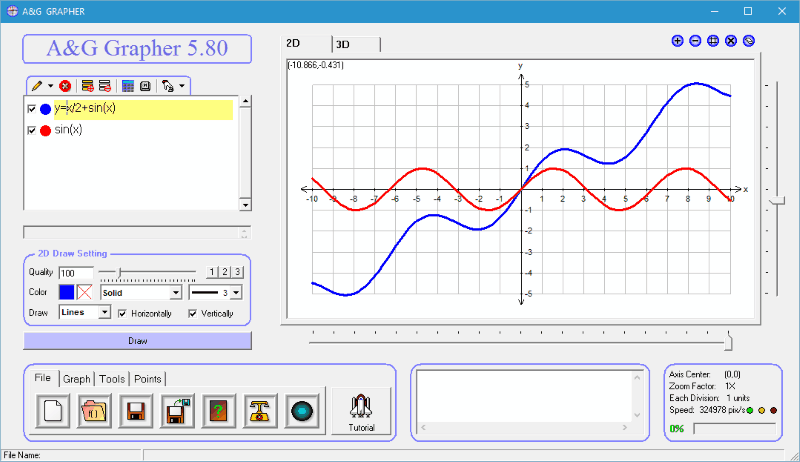Select the File tab

pyautogui.click(x=42, y=378)
